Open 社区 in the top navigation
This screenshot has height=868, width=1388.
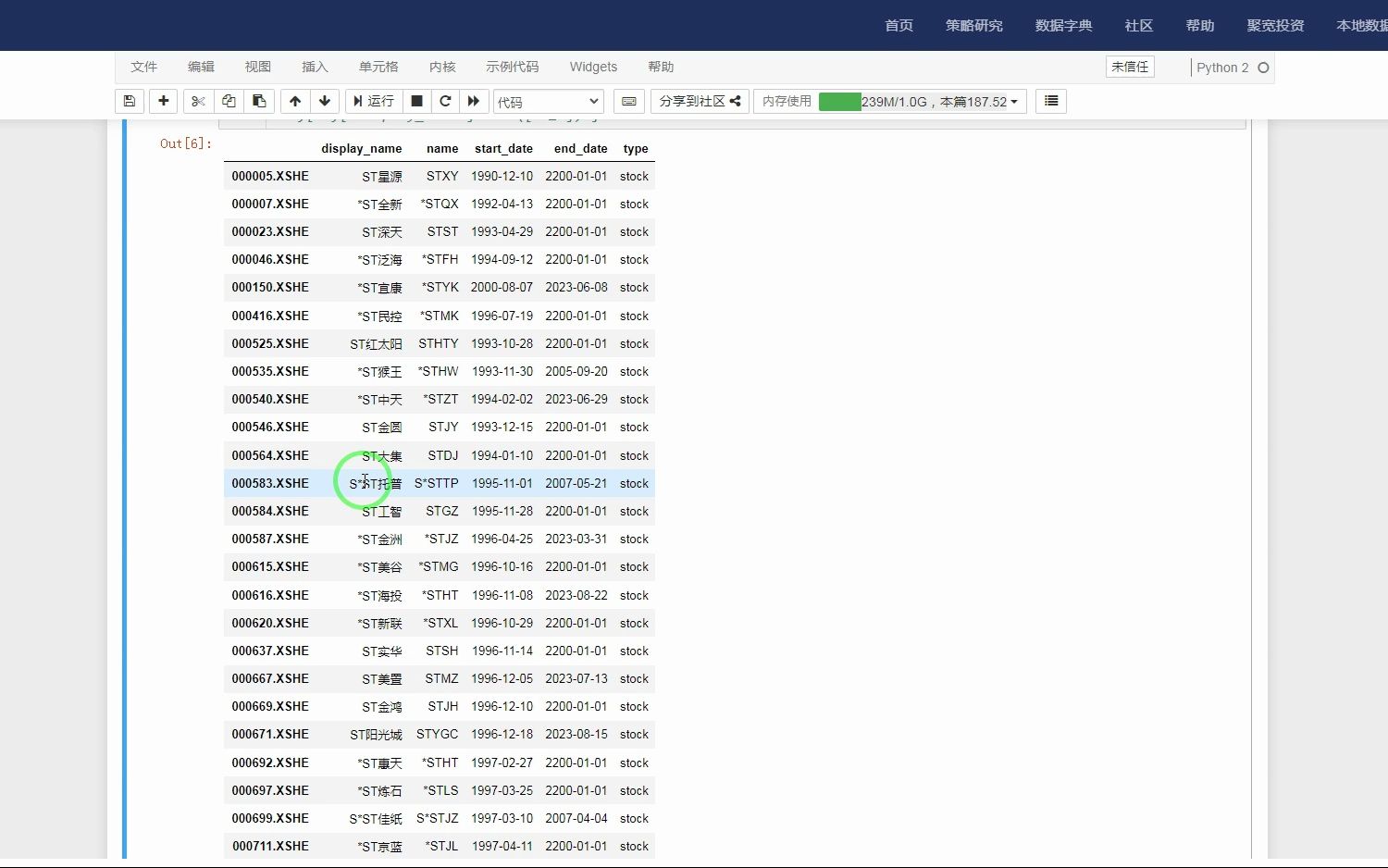point(1138,25)
